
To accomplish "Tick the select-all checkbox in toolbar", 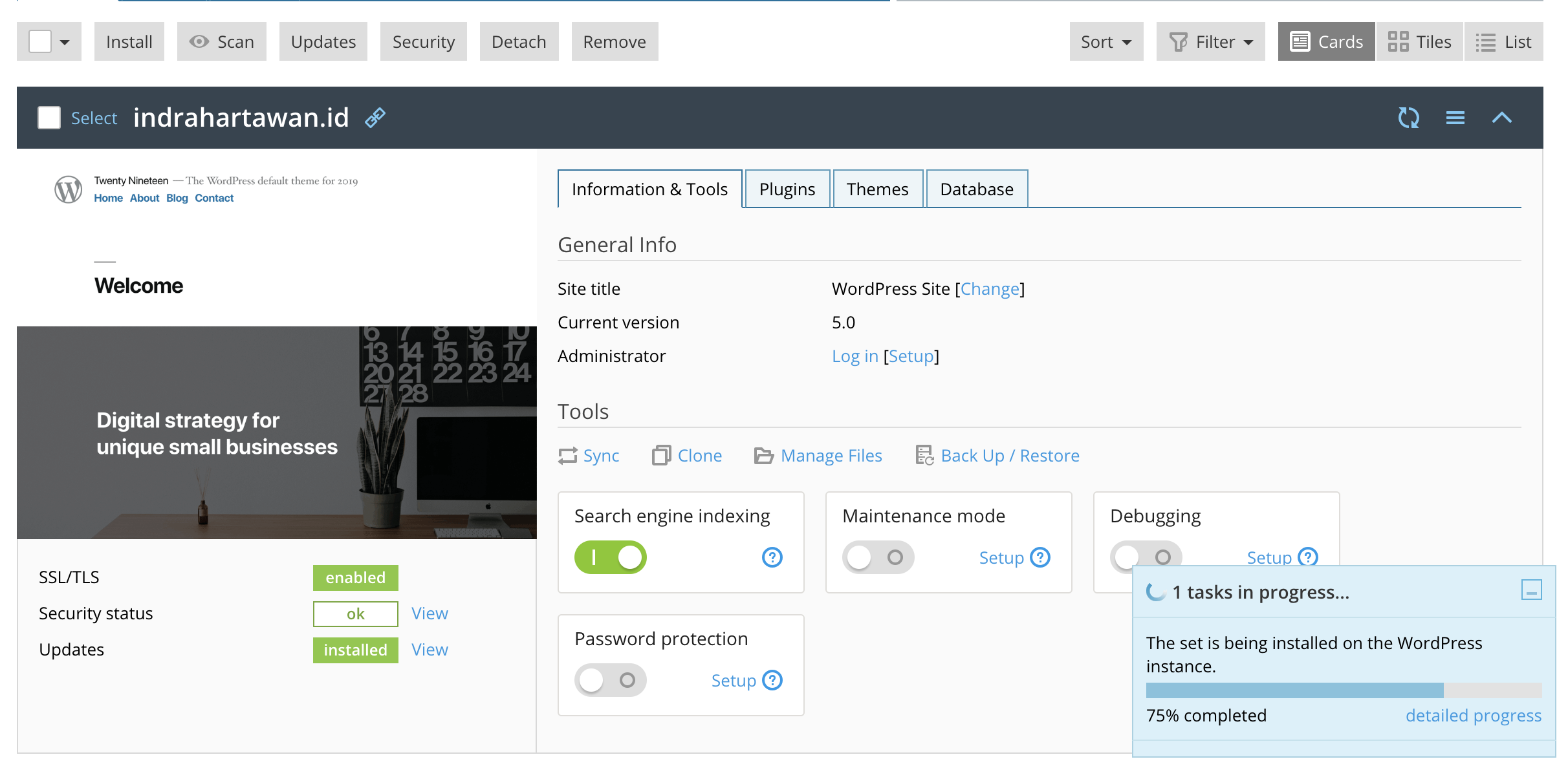I will pyautogui.click(x=40, y=42).
